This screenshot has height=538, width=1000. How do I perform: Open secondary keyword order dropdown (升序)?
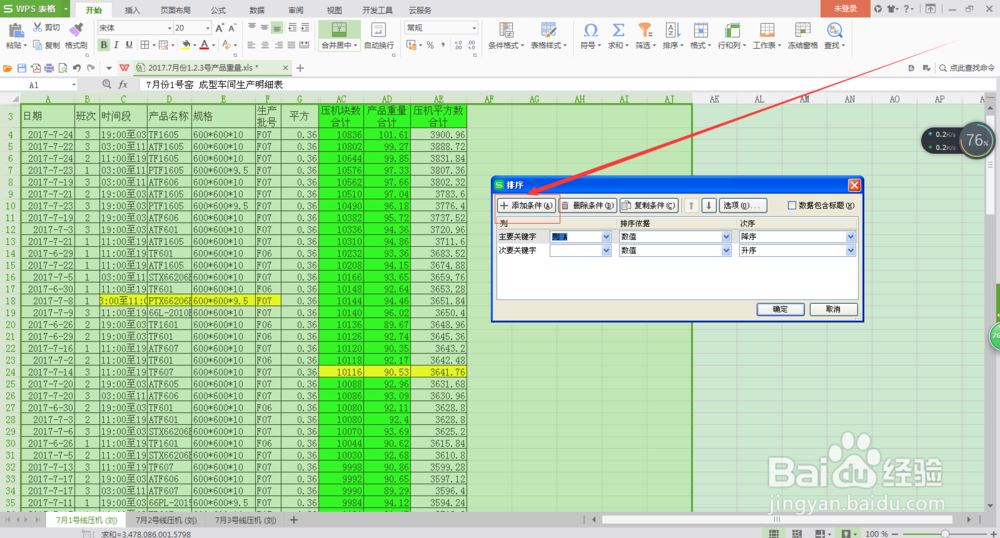(x=850, y=251)
